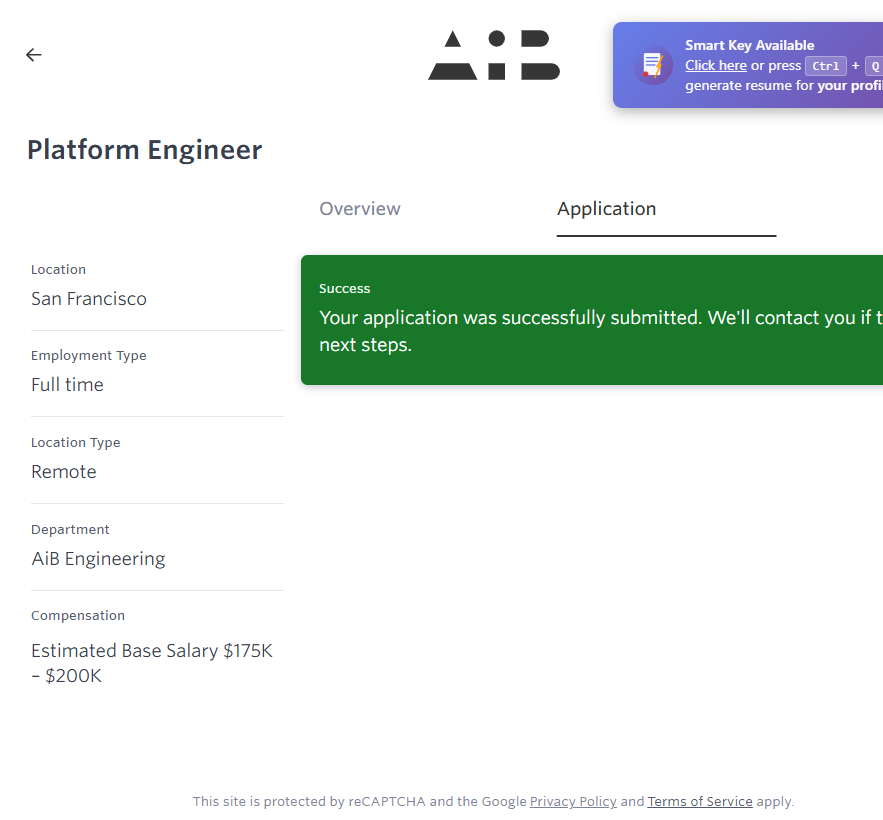
Task: Switch to the Overview tab
Action: click(x=360, y=209)
